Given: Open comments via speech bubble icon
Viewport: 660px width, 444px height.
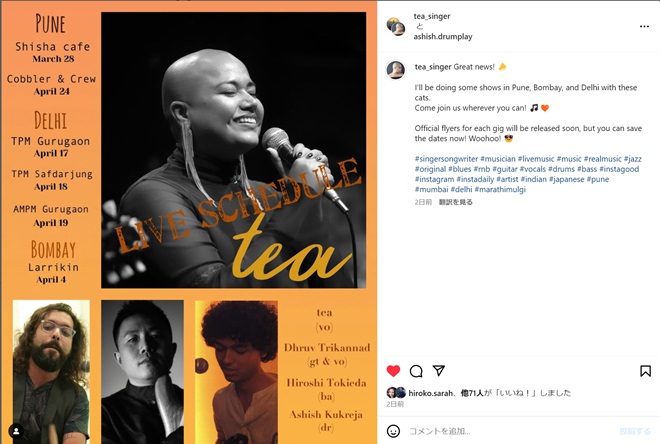Looking at the screenshot, I should (416, 371).
